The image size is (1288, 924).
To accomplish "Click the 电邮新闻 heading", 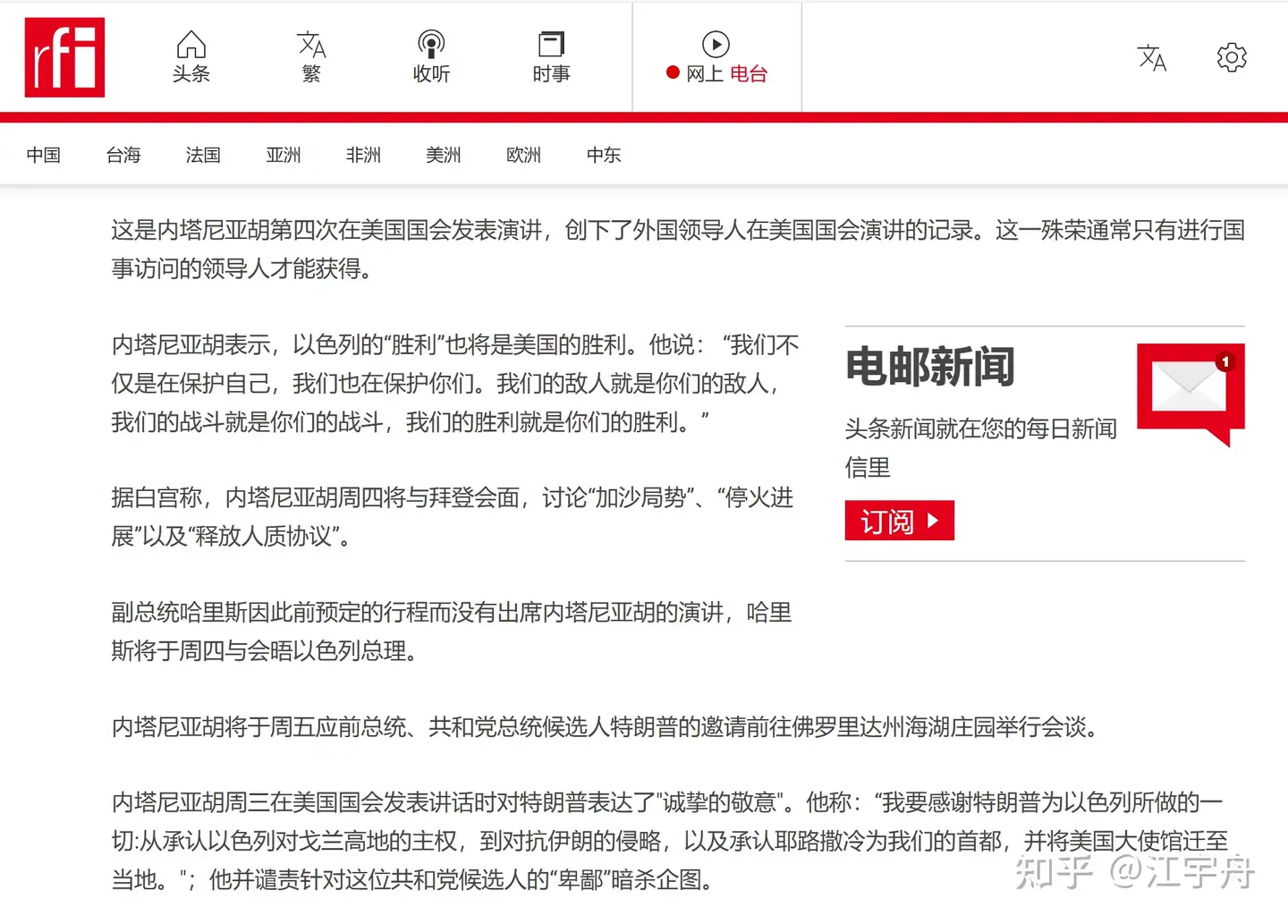I will click(930, 367).
